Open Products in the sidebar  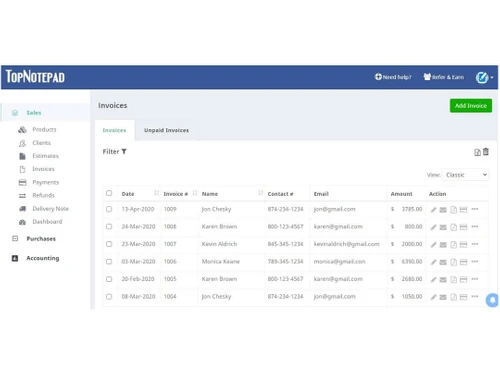(x=44, y=129)
